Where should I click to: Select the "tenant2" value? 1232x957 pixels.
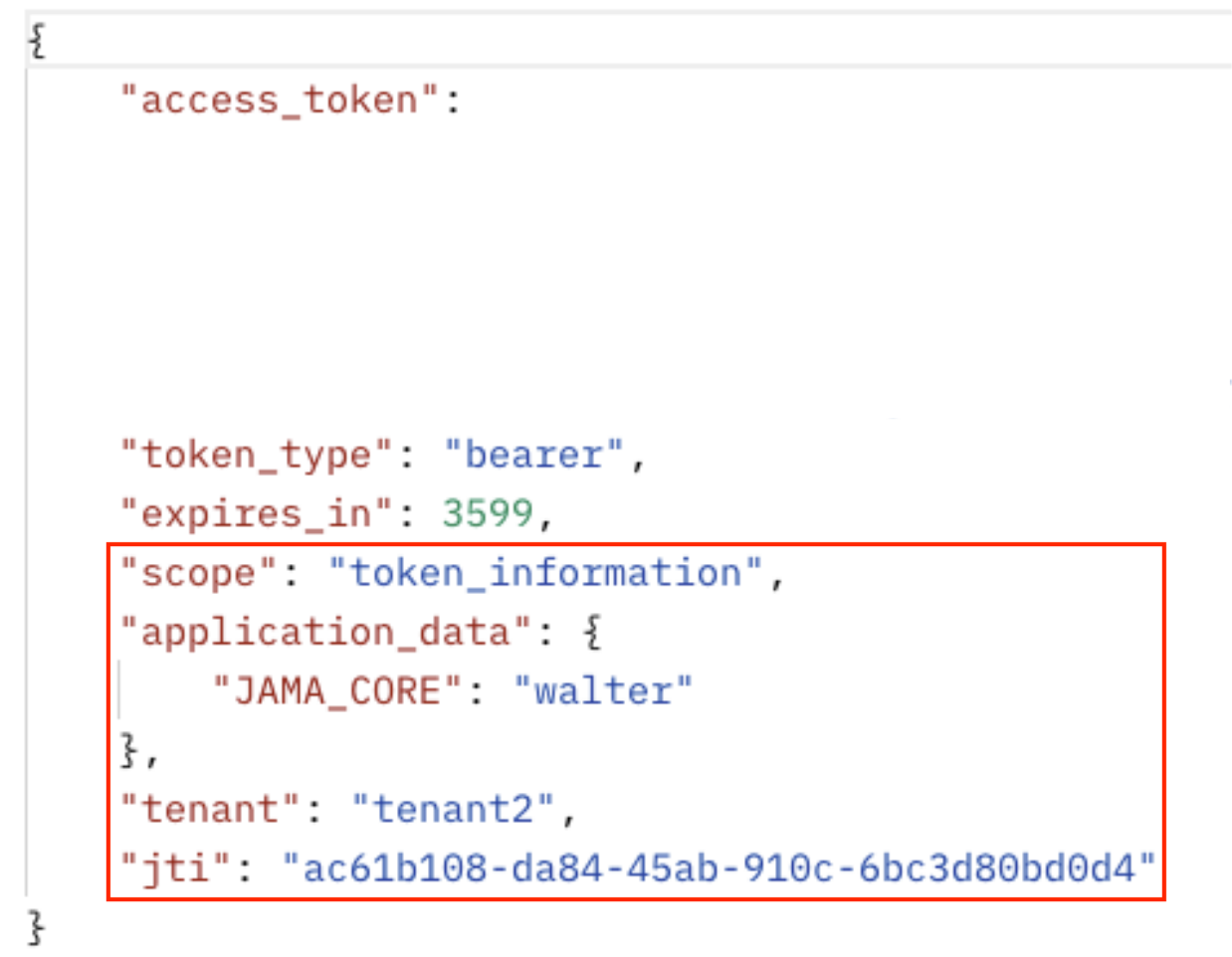click(453, 809)
